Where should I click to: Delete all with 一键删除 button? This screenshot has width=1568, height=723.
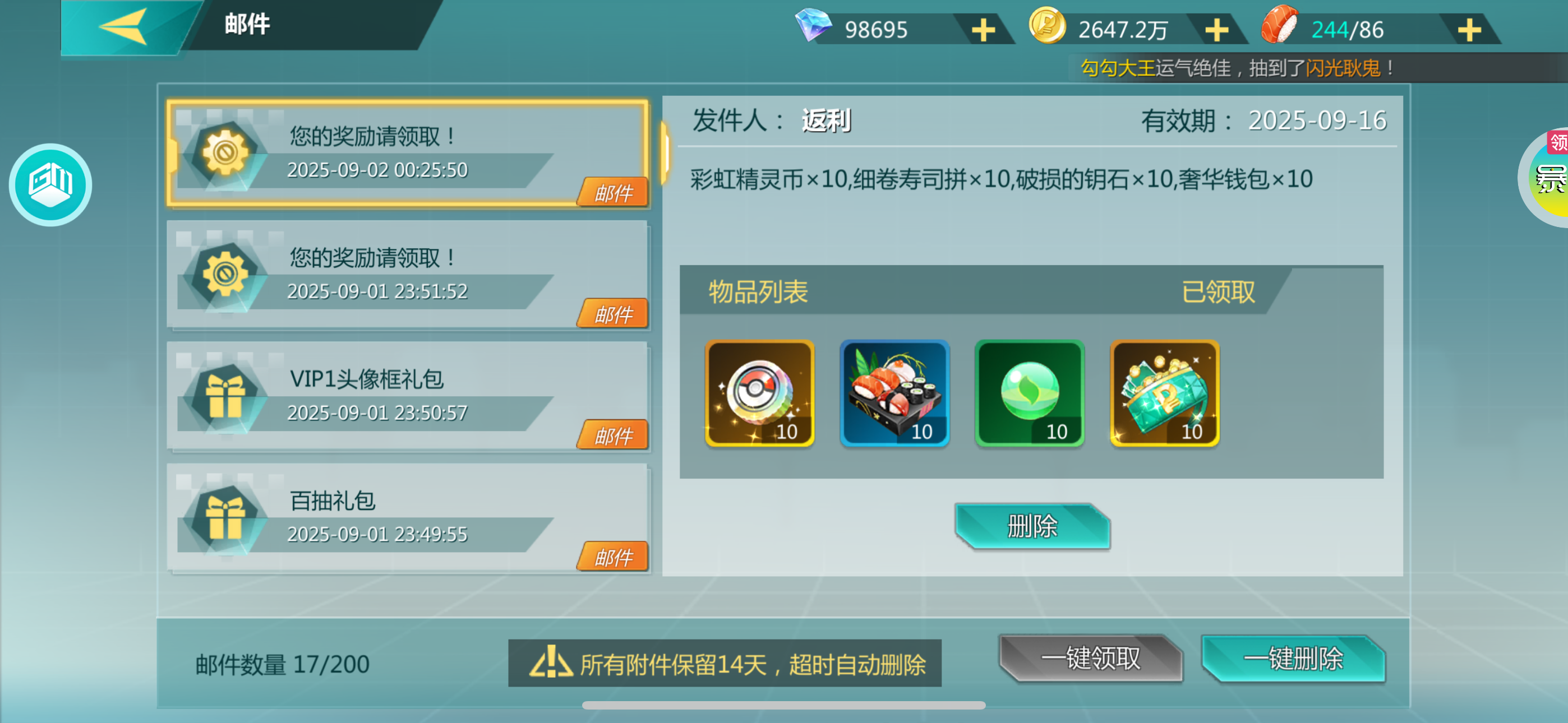[x=1293, y=658]
